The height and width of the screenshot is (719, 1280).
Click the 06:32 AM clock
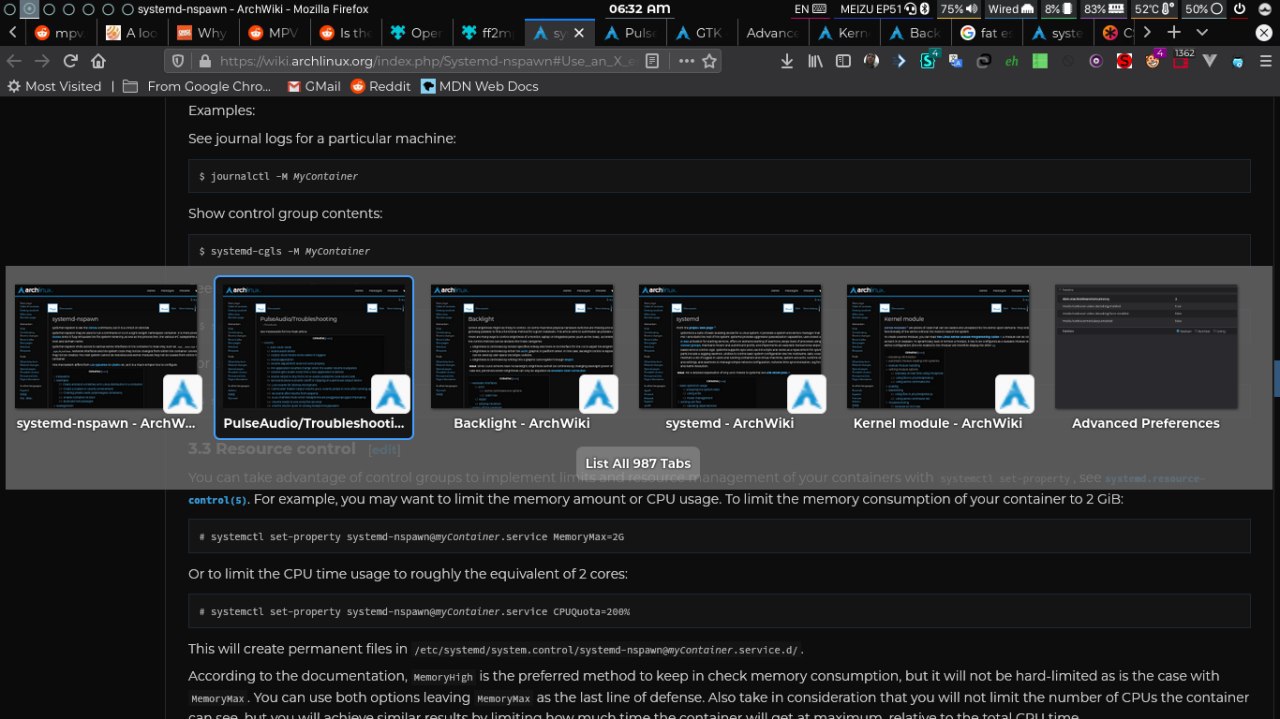(x=639, y=8)
